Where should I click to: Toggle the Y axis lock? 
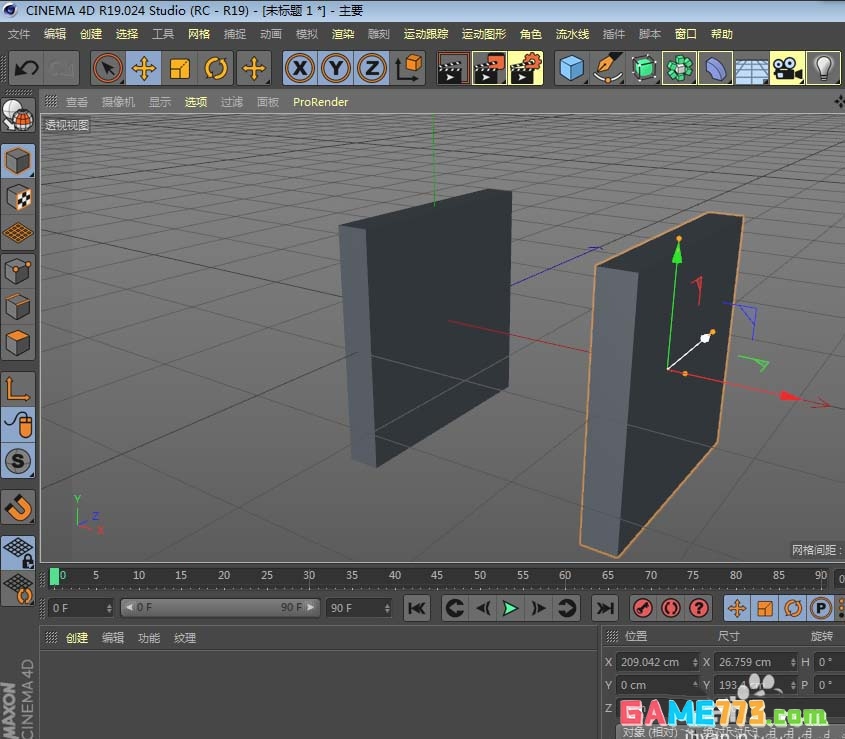(337, 68)
